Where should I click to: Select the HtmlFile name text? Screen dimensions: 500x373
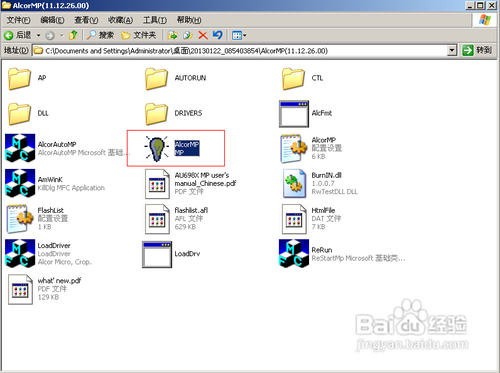pyautogui.click(x=323, y=210)
